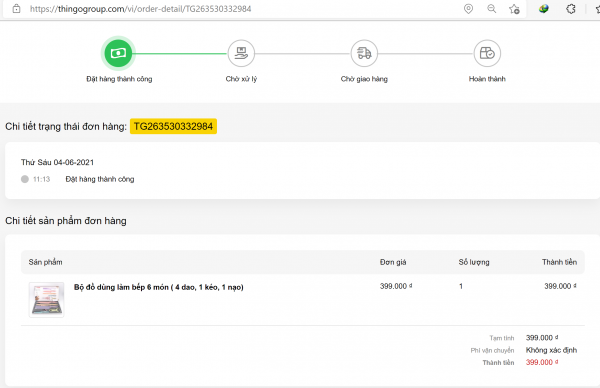Image resolution: width=600 pixels, height=388 pixels.
Task: Click Không xác định shipping fee value
Action: tap(551, 350)
